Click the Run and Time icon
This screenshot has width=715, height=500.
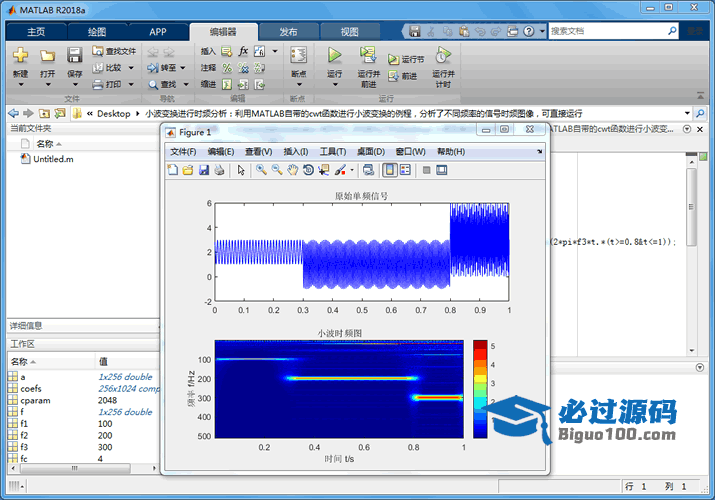coord(443,55)
